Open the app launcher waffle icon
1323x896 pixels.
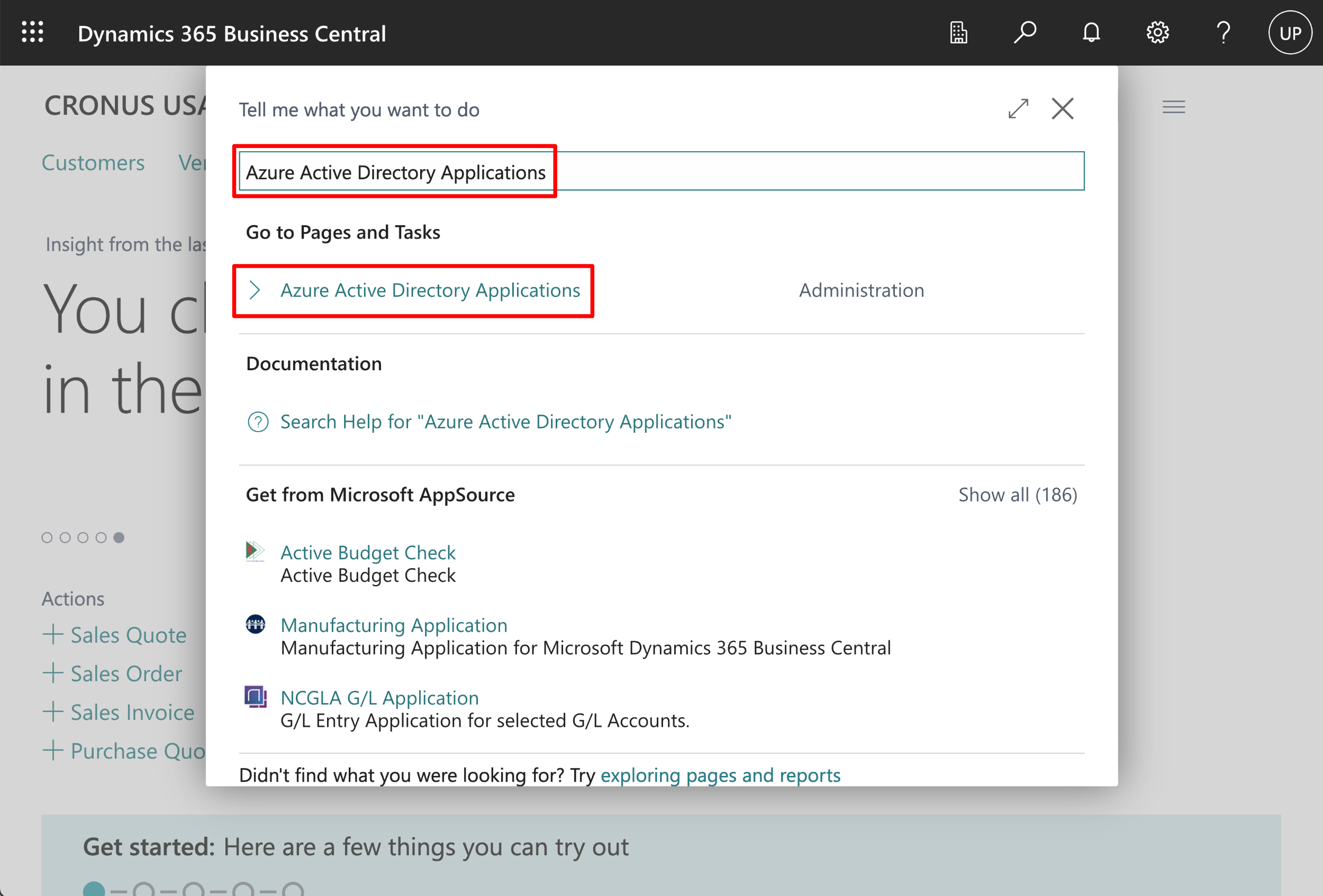[32, 32]
